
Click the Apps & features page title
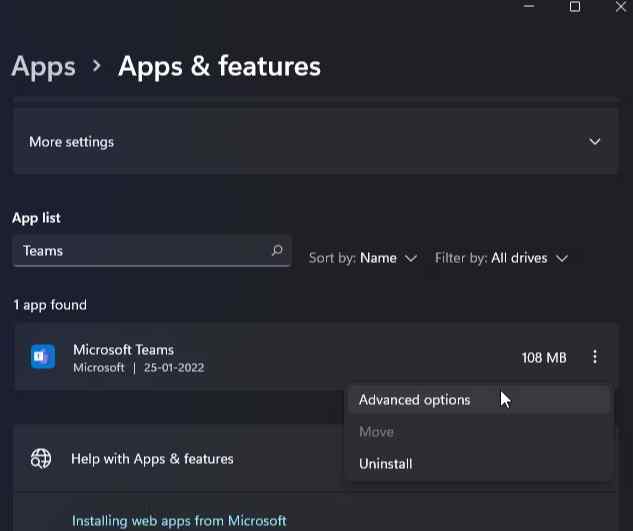click(x=220, y=66)
